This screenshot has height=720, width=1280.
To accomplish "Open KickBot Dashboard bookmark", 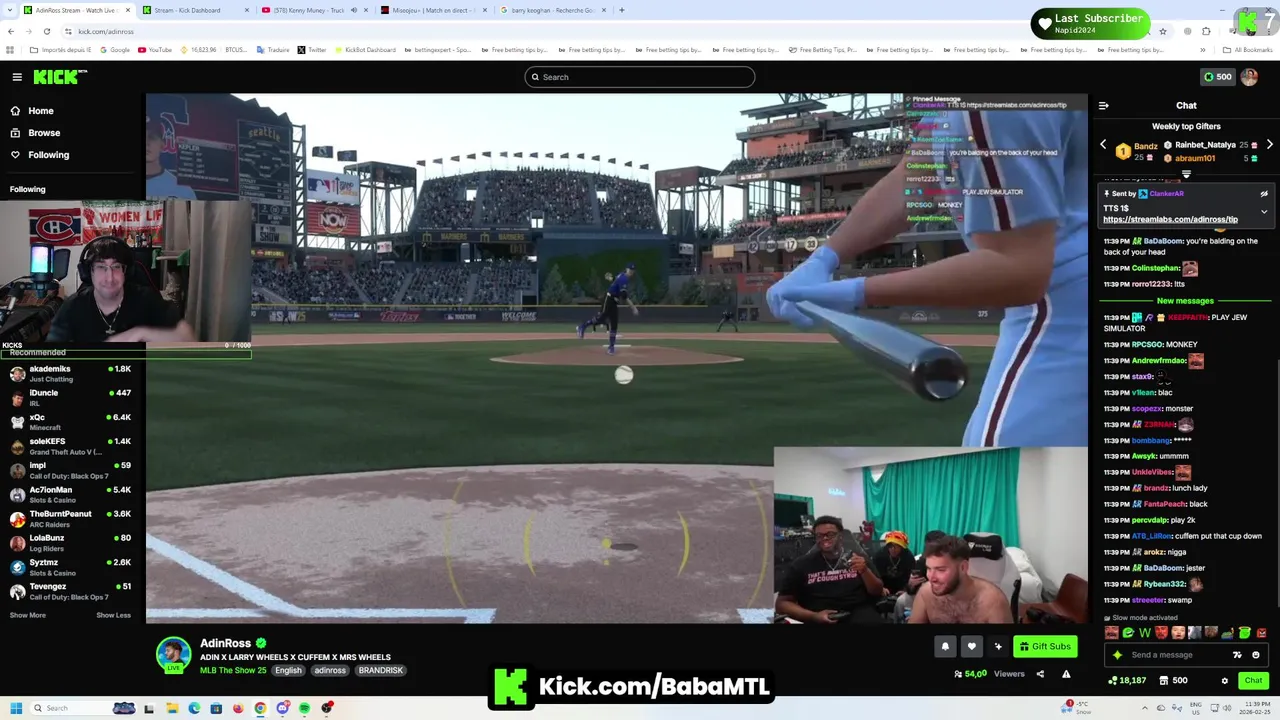I will [364, 50].
